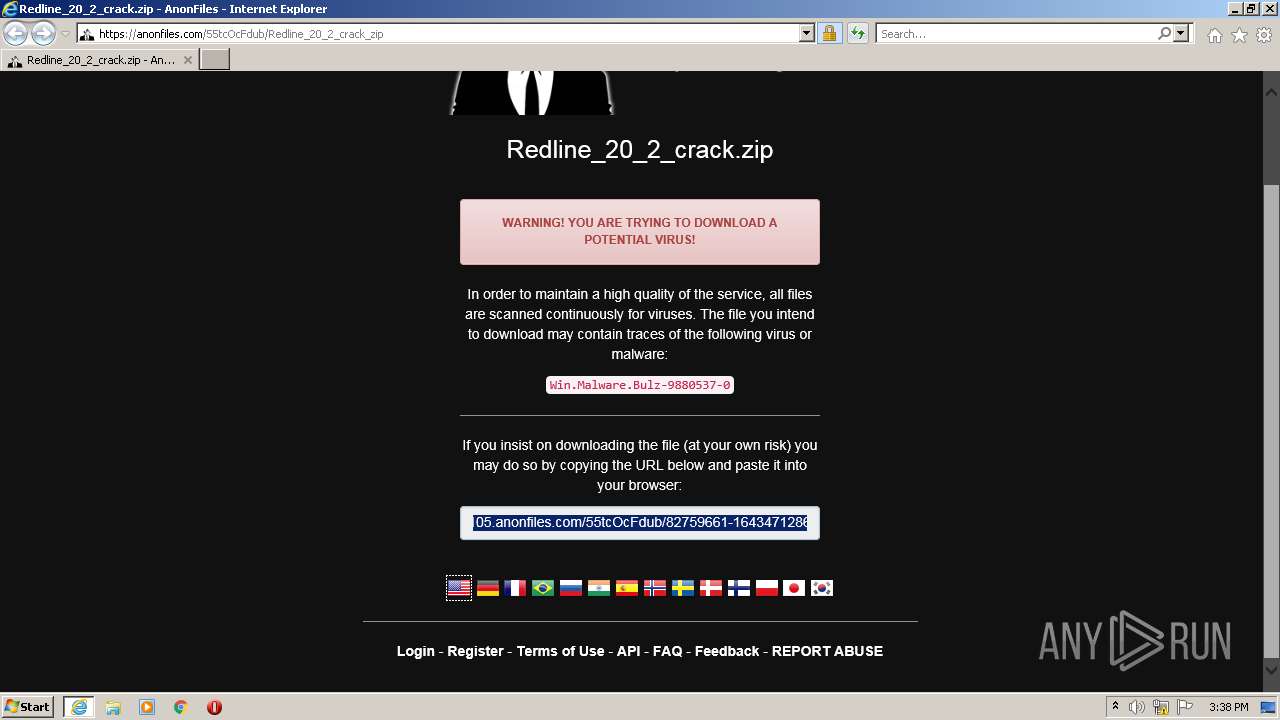Choose the Japanese flag language
This screenshot has width=1280, height=720.
point(794,588)
